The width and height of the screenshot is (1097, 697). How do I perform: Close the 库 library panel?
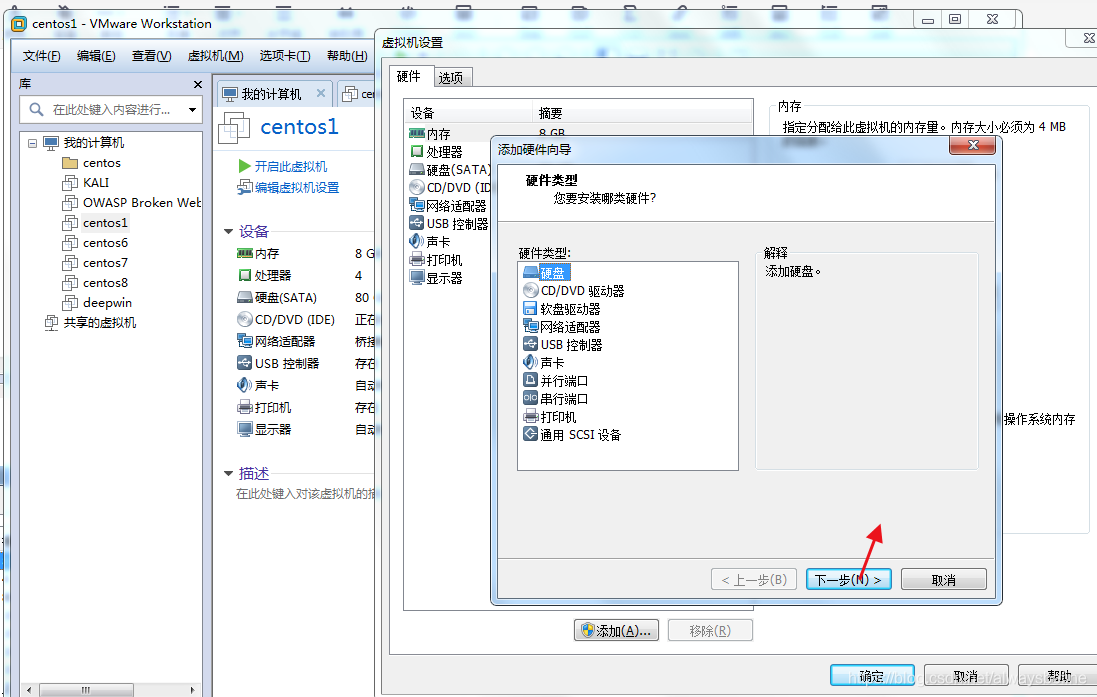pyautogui.click(x=198, y=84)
